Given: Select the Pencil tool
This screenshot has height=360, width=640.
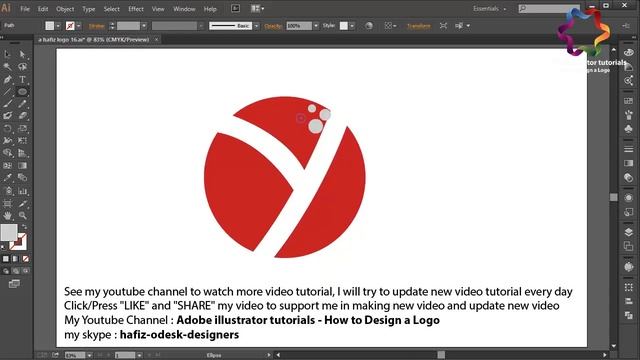Looking at the screenshot, I should (x=22, y=104).
